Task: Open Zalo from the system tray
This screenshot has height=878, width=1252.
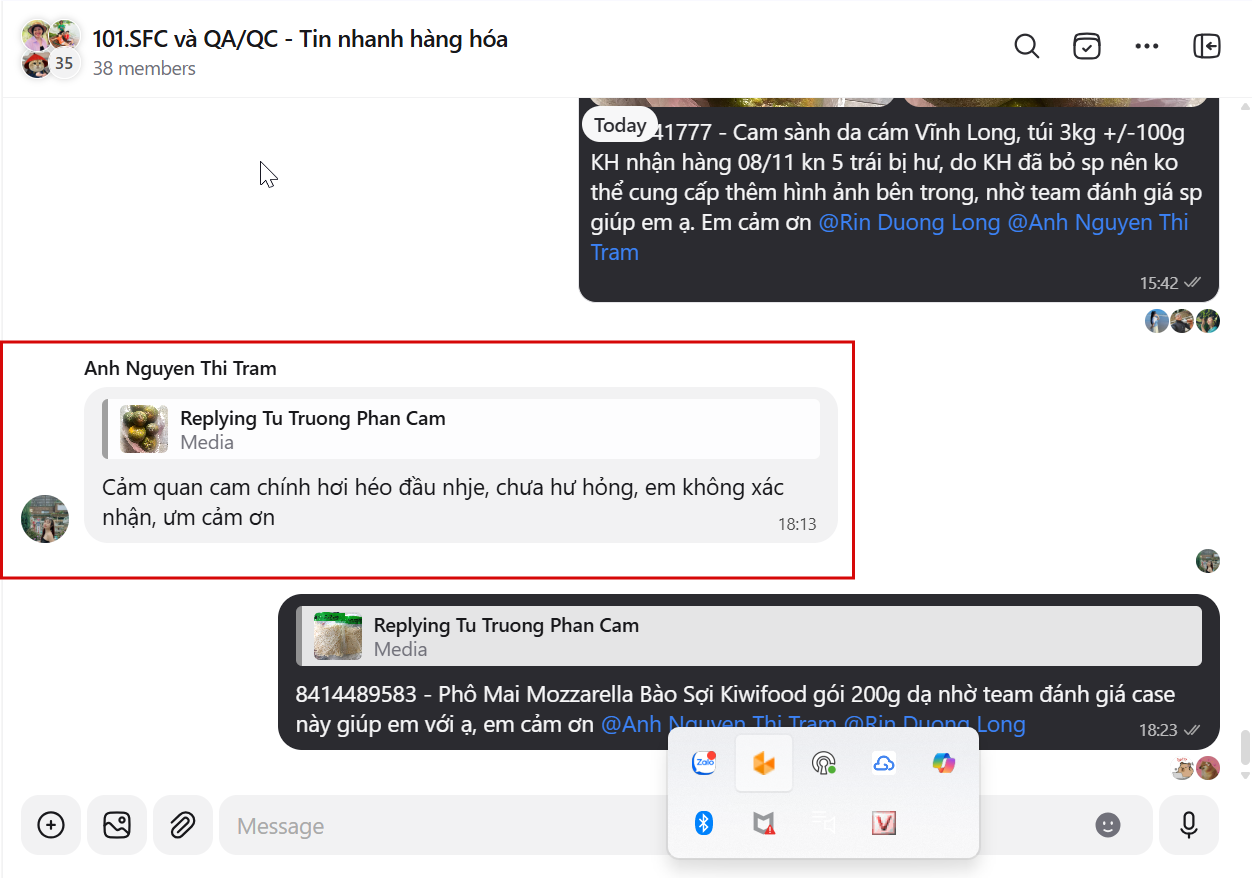Action: pyautogui.click(x=704, y=764)
